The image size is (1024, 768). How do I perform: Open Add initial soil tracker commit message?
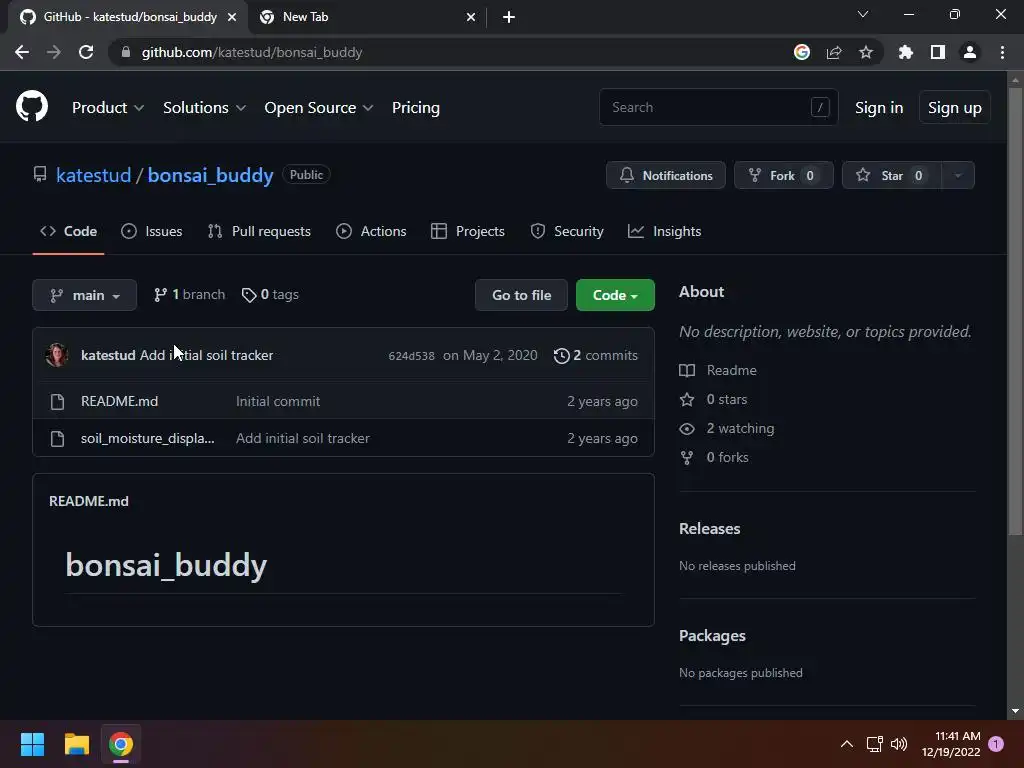[206, 355]
